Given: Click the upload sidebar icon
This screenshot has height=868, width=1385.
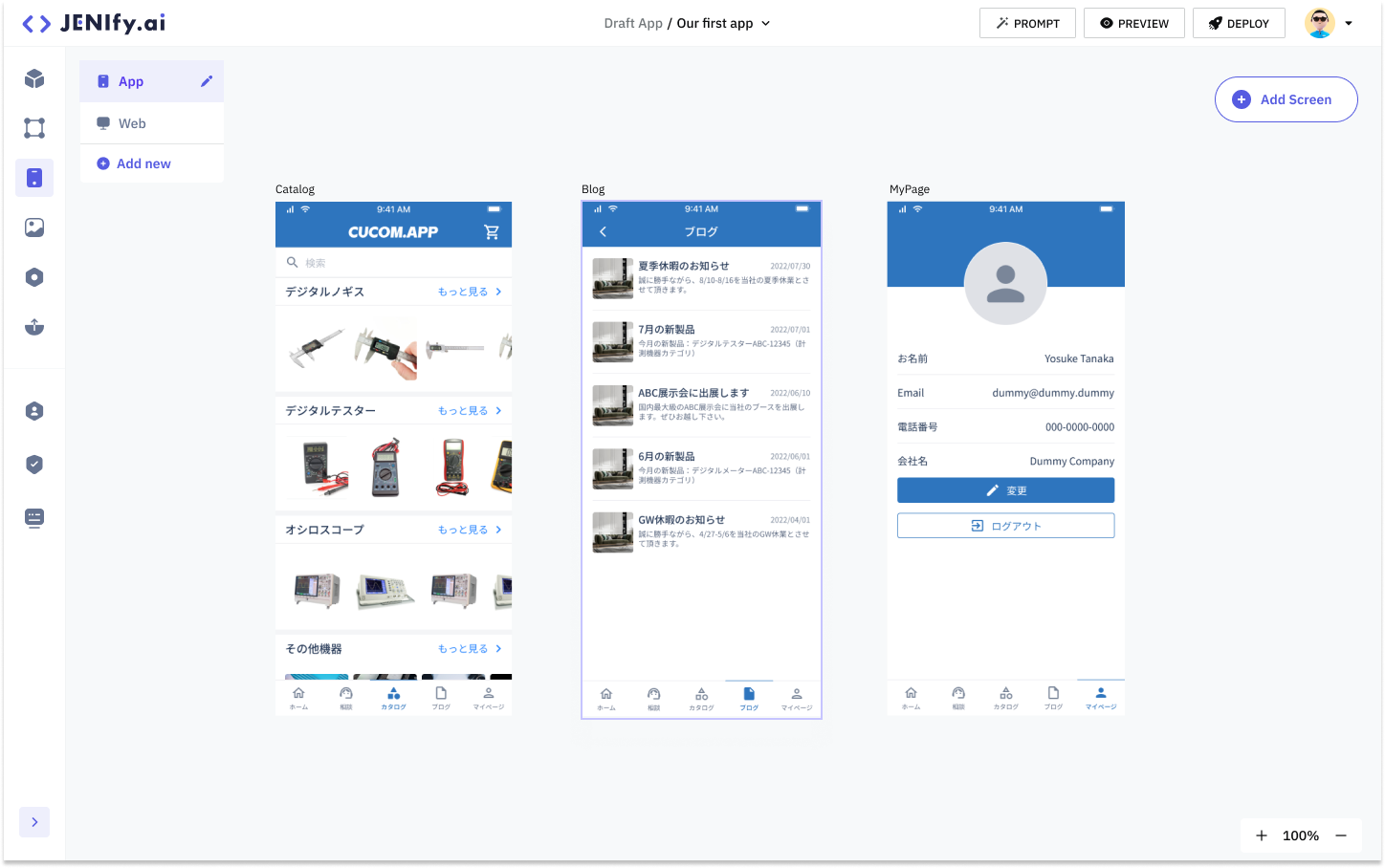Looking at the screenshot, I should 34,327.
